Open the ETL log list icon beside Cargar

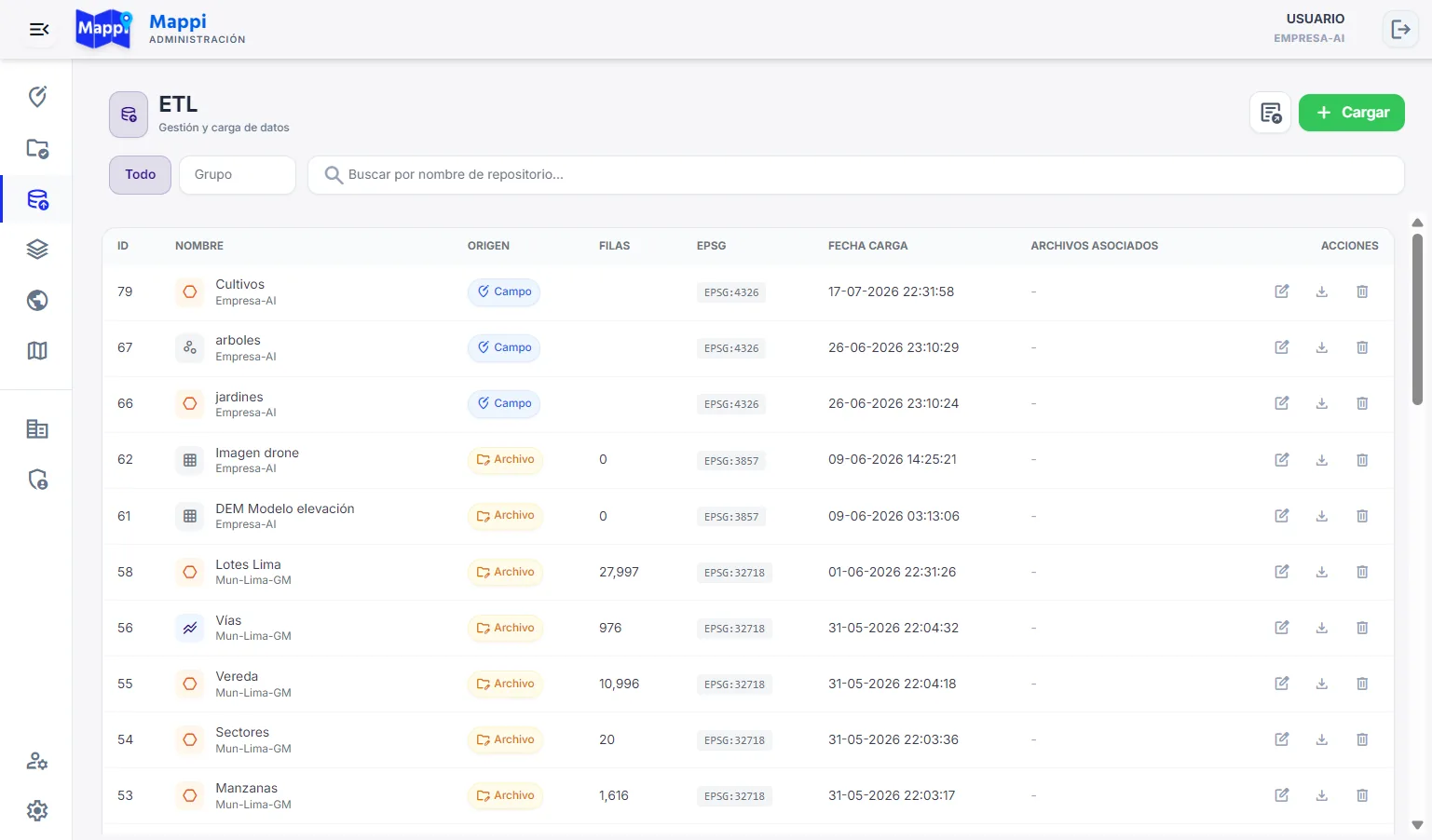click(1270, 113)
